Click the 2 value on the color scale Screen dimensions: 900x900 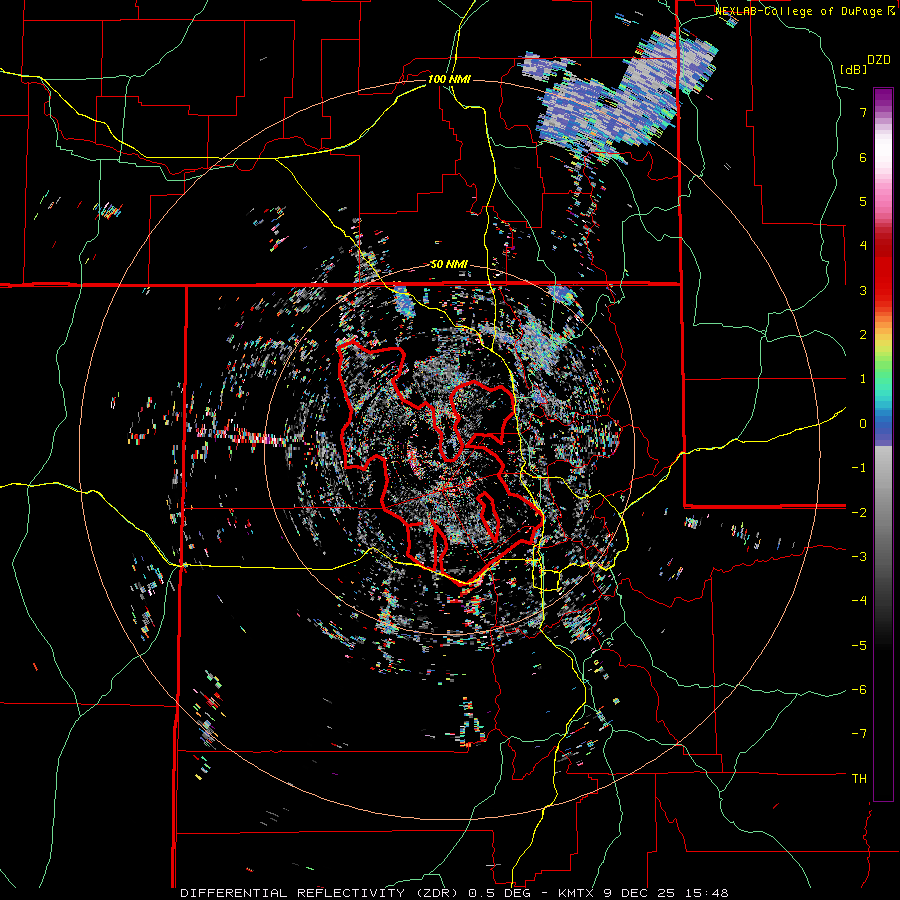point(863,335)
